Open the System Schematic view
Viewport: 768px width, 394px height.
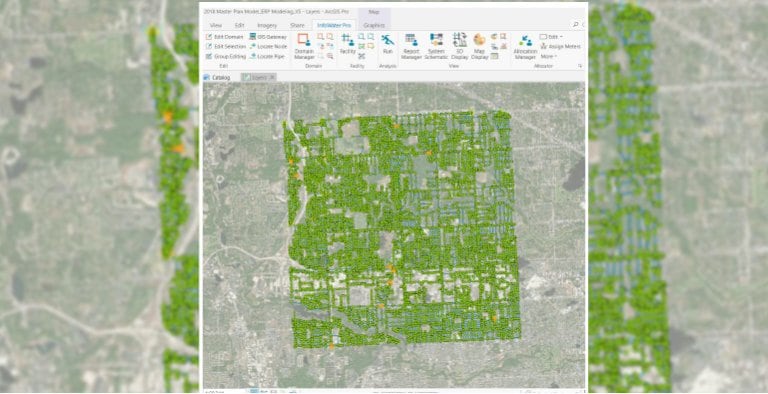[x=436, y=47]
